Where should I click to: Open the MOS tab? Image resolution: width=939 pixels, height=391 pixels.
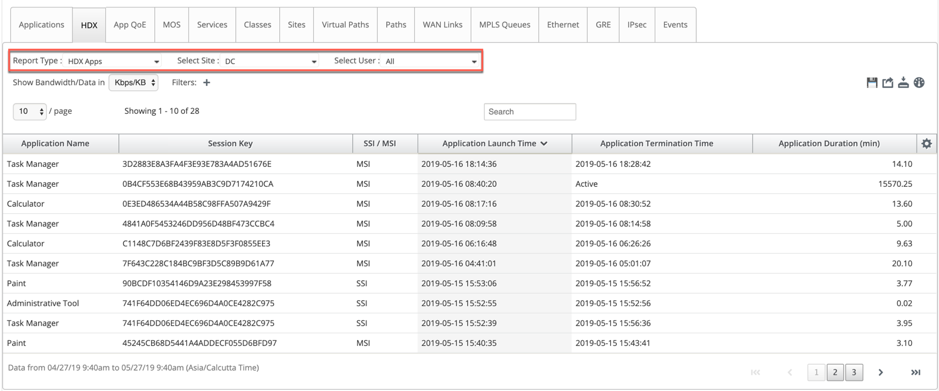coord(172,25)
